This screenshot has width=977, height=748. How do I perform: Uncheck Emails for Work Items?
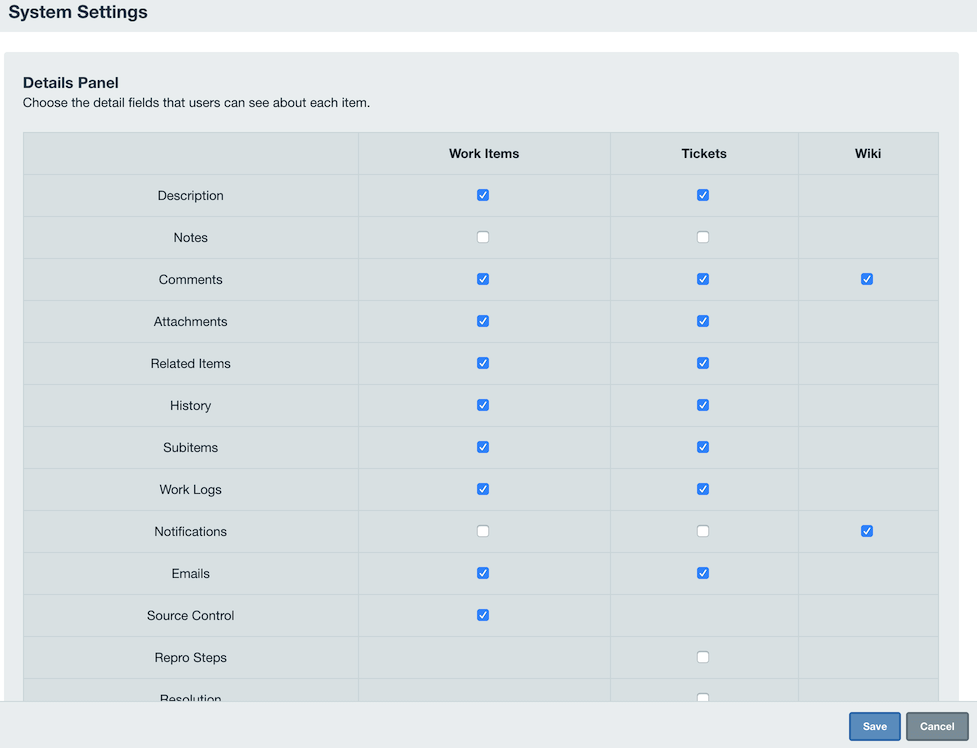click(483, 573)
